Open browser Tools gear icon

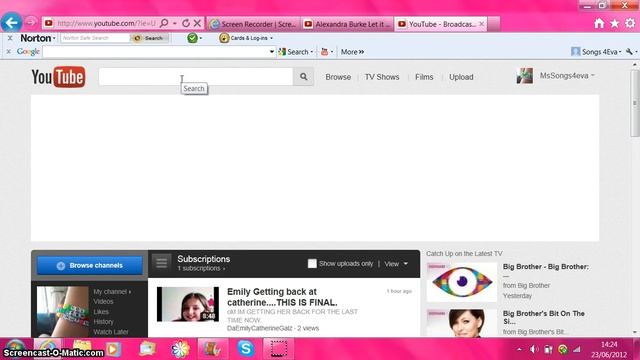pos(630,24)
